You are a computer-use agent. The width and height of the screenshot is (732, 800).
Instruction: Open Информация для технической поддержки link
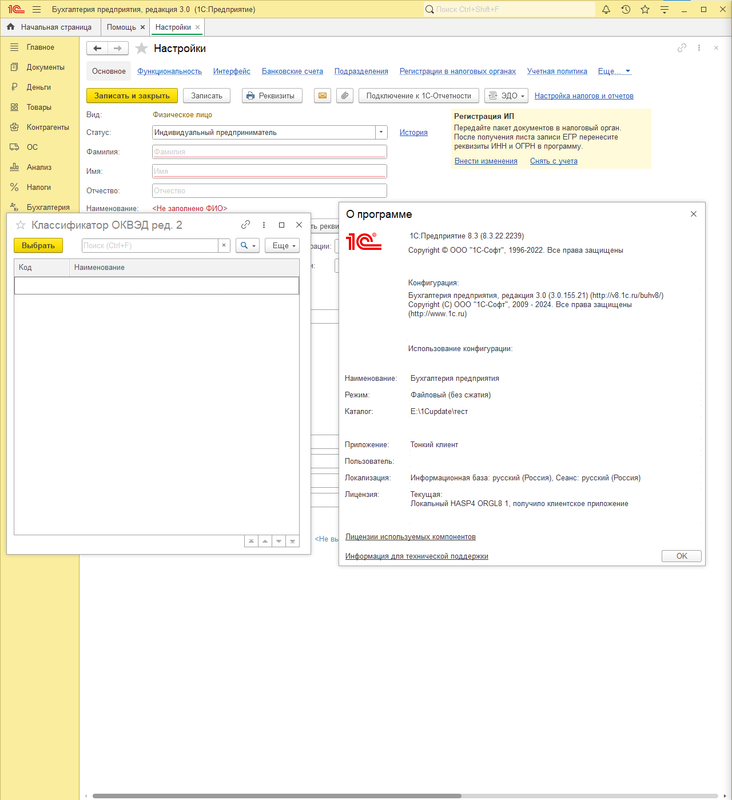[417, 556]
